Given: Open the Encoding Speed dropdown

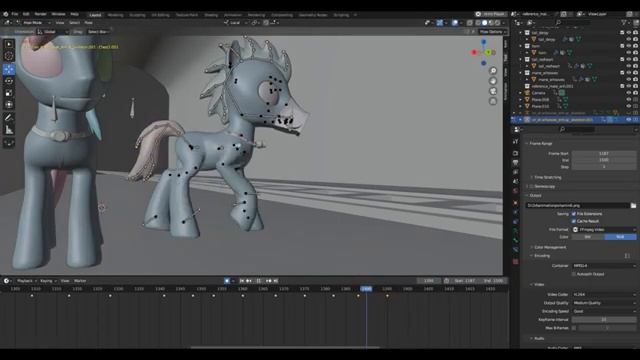Looking at the screenshot, I should (x=604, y=311).
